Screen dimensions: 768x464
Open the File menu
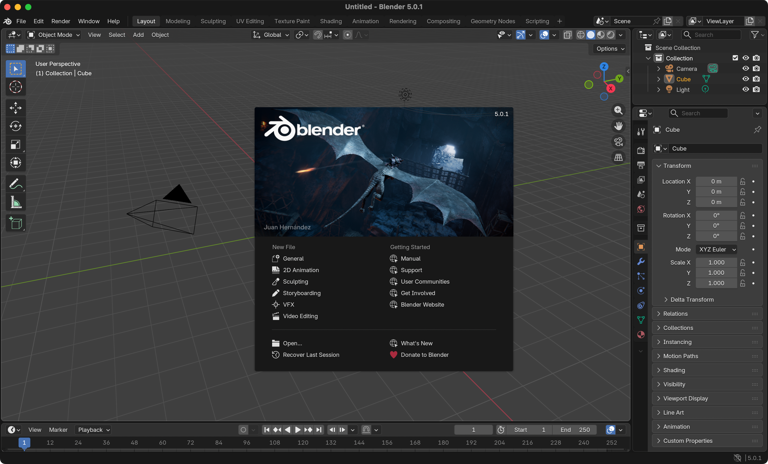(21, 21)
